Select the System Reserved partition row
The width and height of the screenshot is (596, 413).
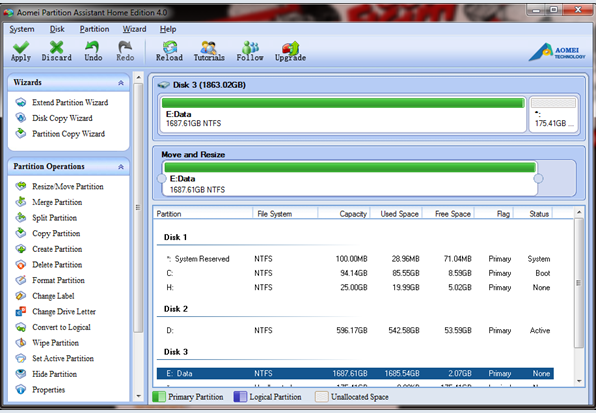(x=355, y=259)
